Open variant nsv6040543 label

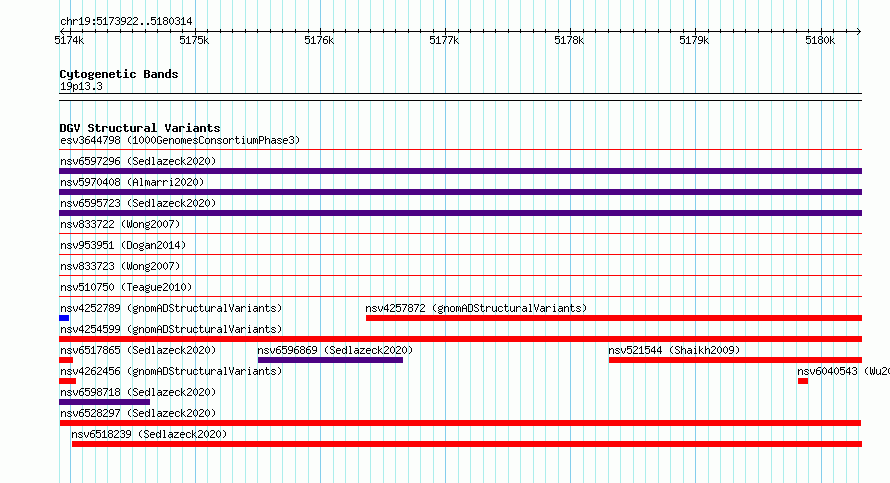tap(843, 371)
